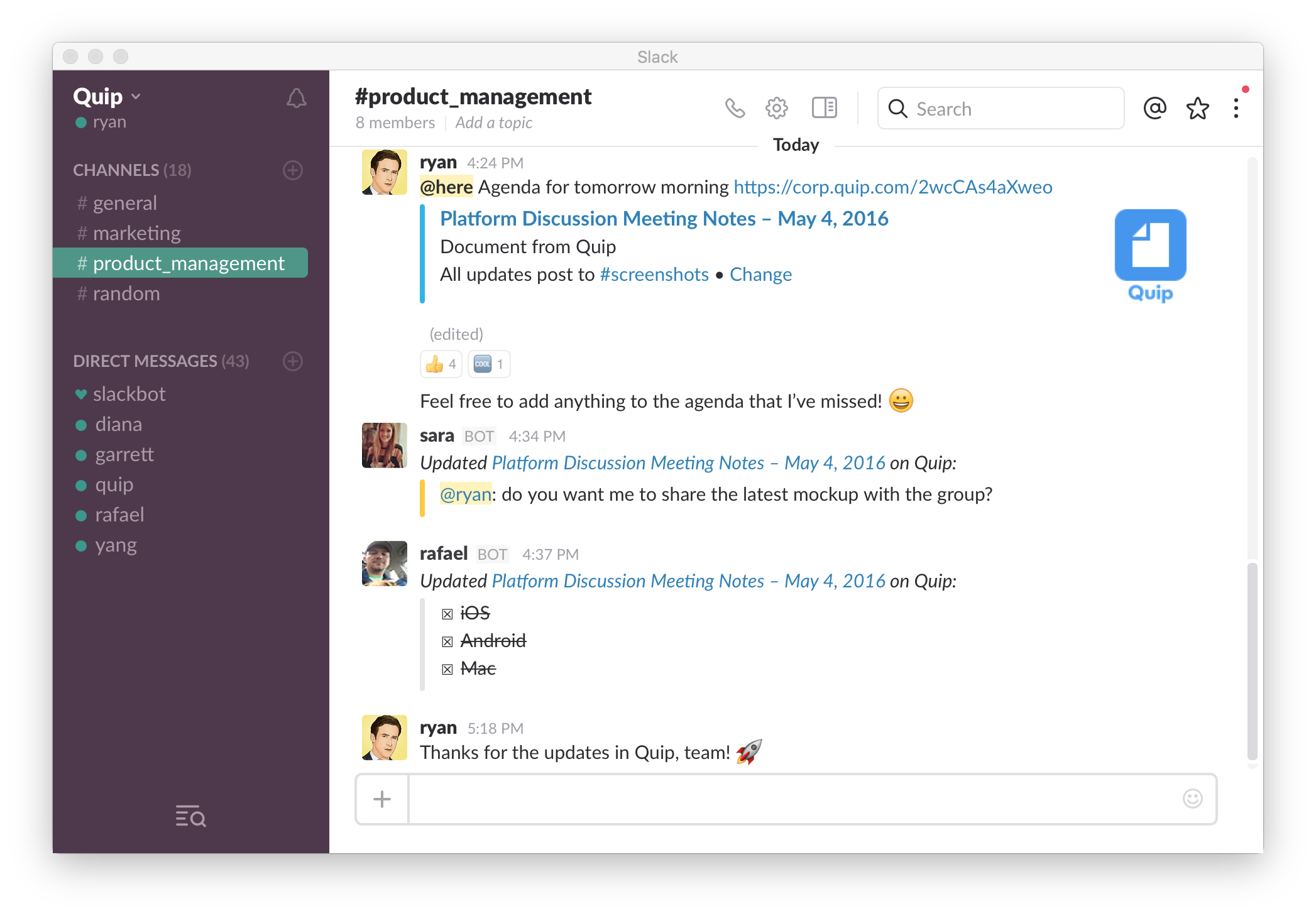Open a new direct message with plus icon

[x=293, y=361]
